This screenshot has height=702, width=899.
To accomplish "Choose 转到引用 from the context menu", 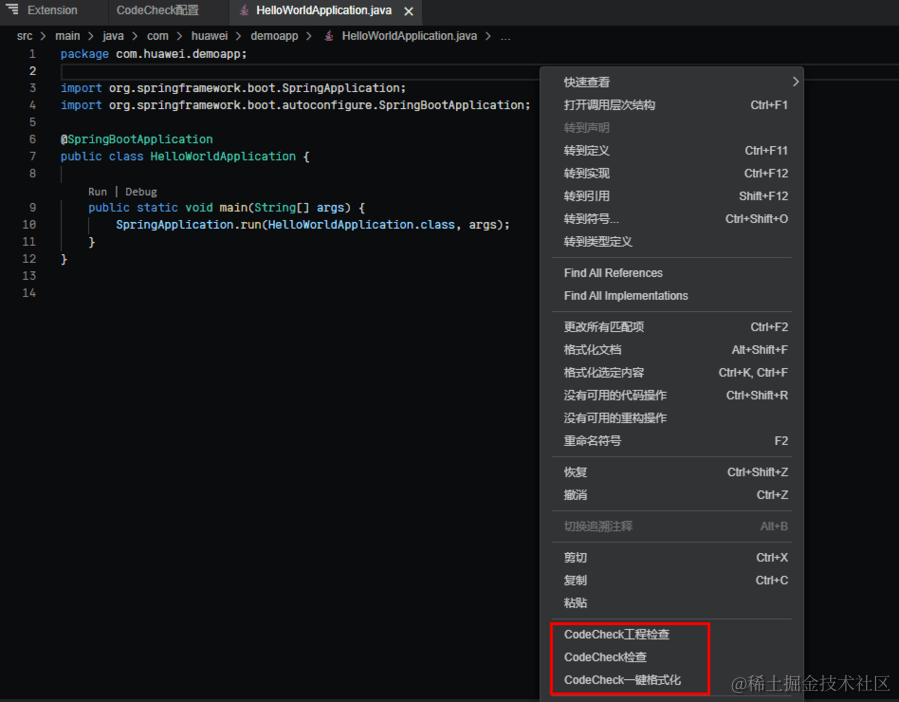I will point(671,196).
